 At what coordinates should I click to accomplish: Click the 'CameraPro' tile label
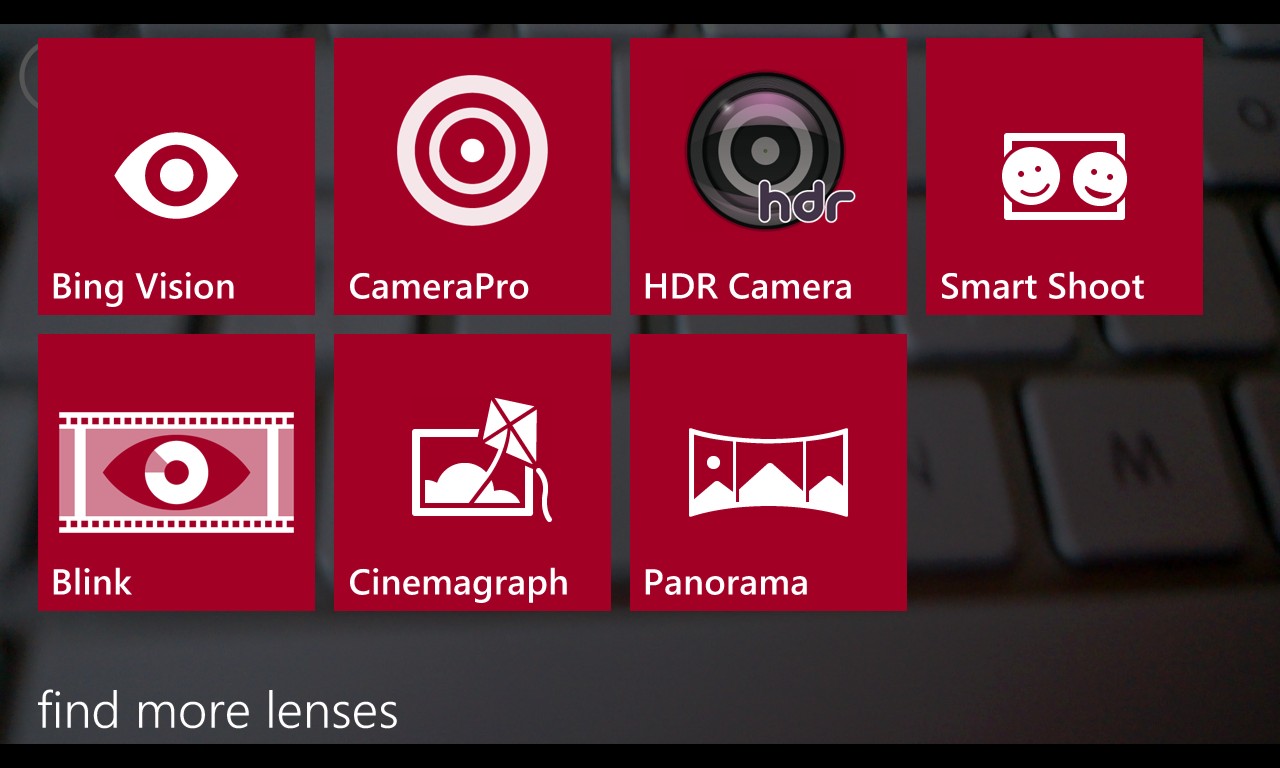(438, 287)
